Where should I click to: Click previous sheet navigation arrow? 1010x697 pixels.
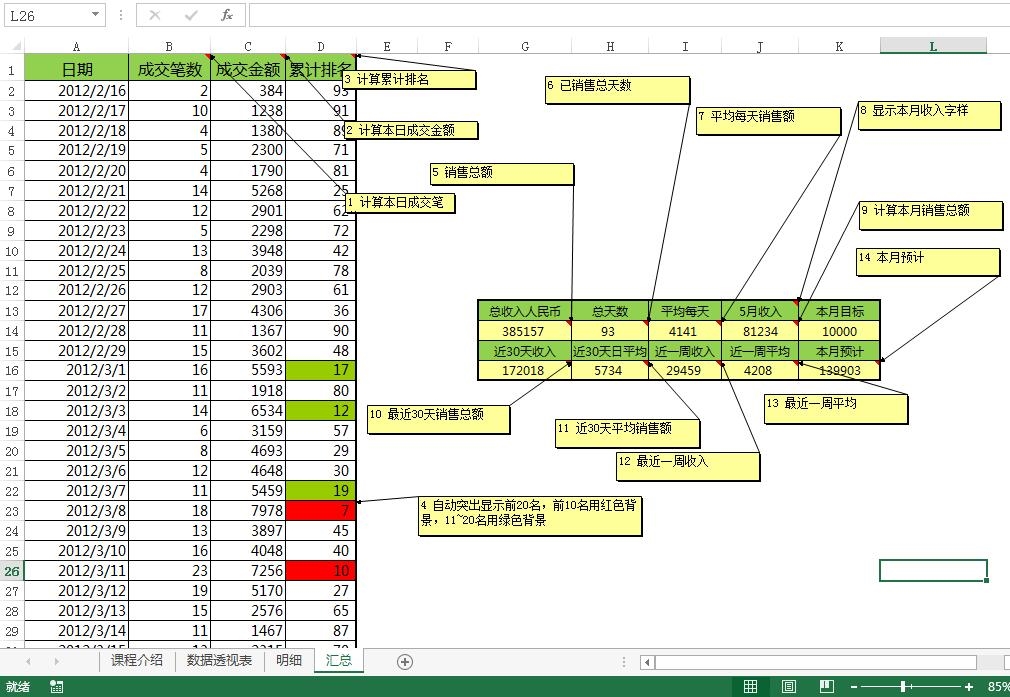(28, 662)
